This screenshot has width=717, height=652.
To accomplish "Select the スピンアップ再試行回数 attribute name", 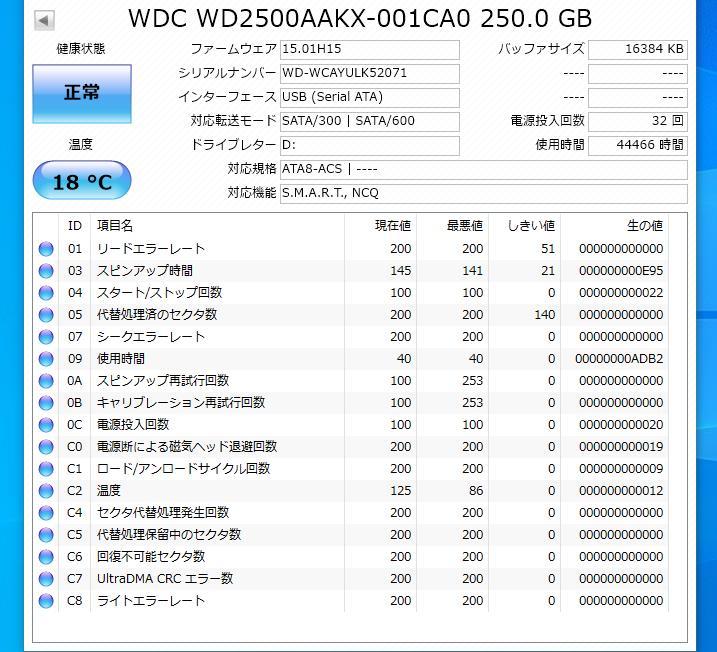I will 163,380.
